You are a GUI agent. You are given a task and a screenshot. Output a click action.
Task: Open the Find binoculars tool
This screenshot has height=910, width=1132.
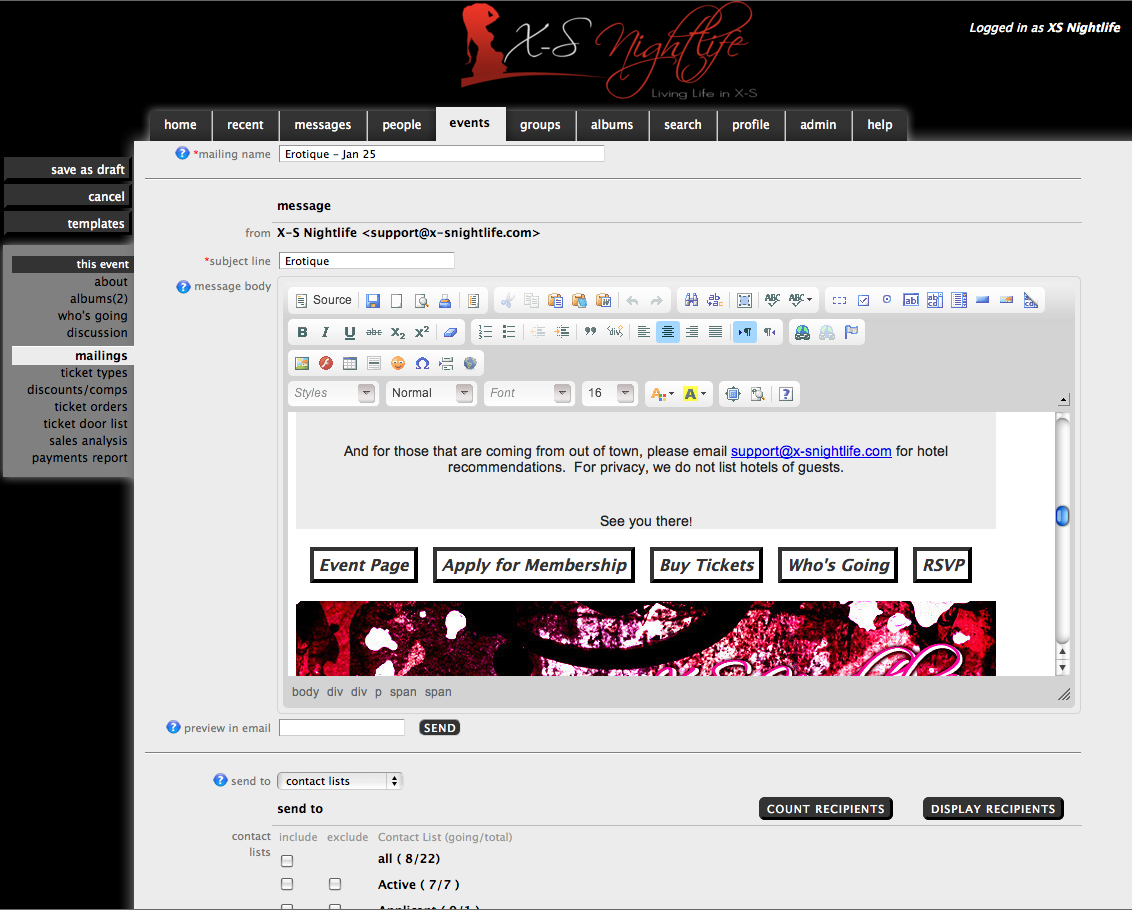click(690, 300)
